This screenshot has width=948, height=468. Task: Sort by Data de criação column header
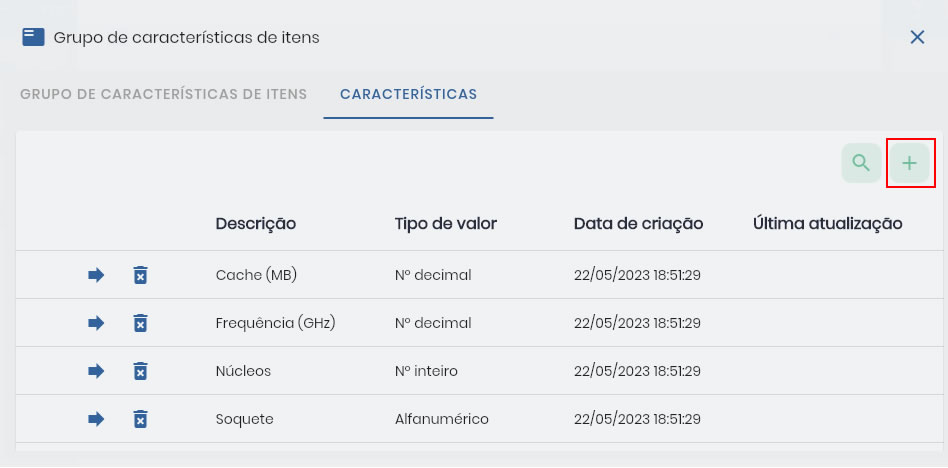638,224
